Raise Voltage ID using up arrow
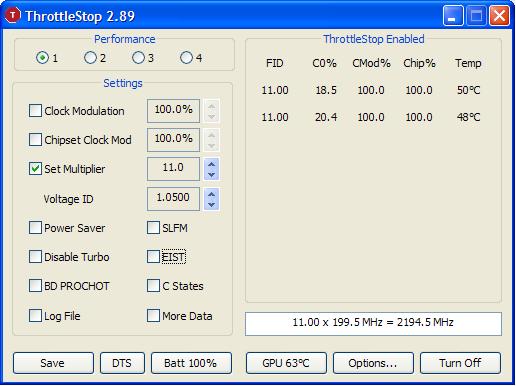This screenshot has height=386, width=516. pos(211,194)
